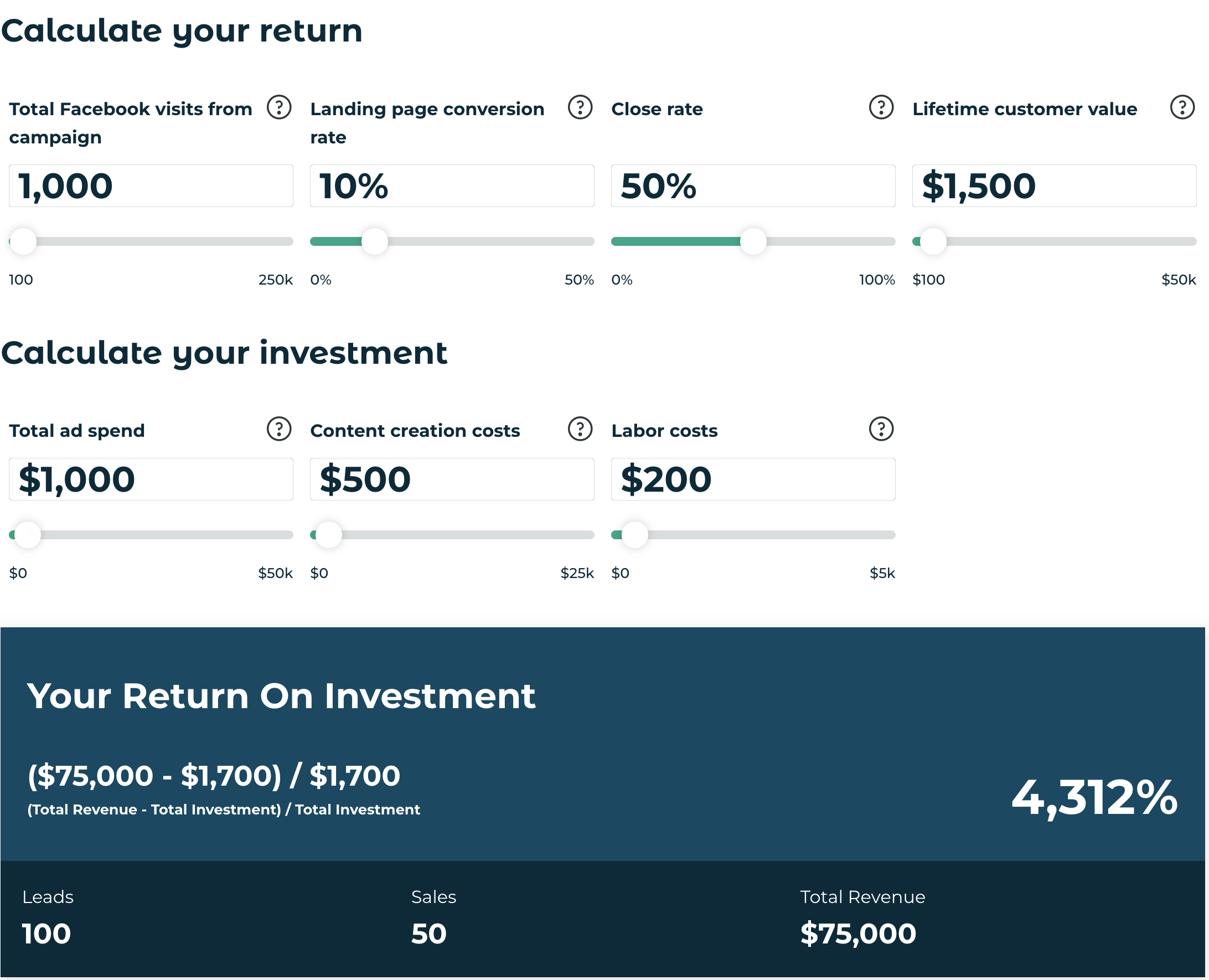
Task: Open Content creation costs help icon
Action: pos(580,430)
